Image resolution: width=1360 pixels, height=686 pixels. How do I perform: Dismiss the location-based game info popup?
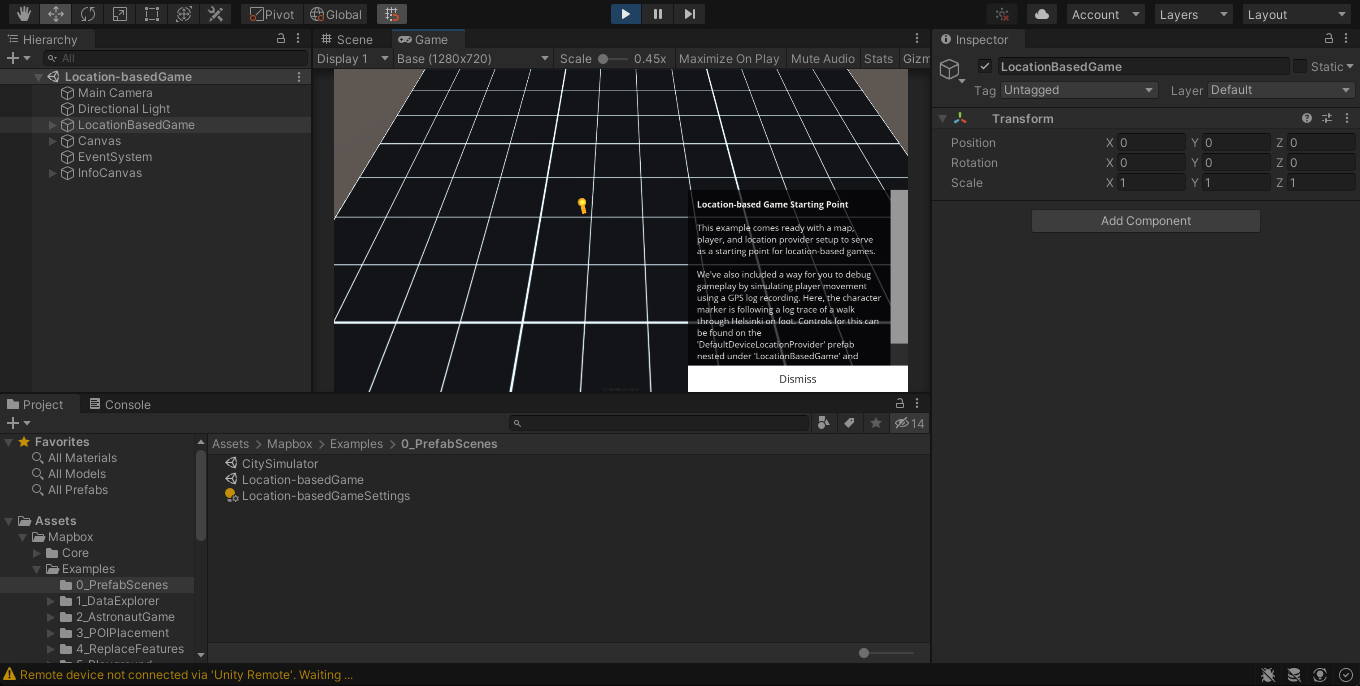[x=797, y=379]
